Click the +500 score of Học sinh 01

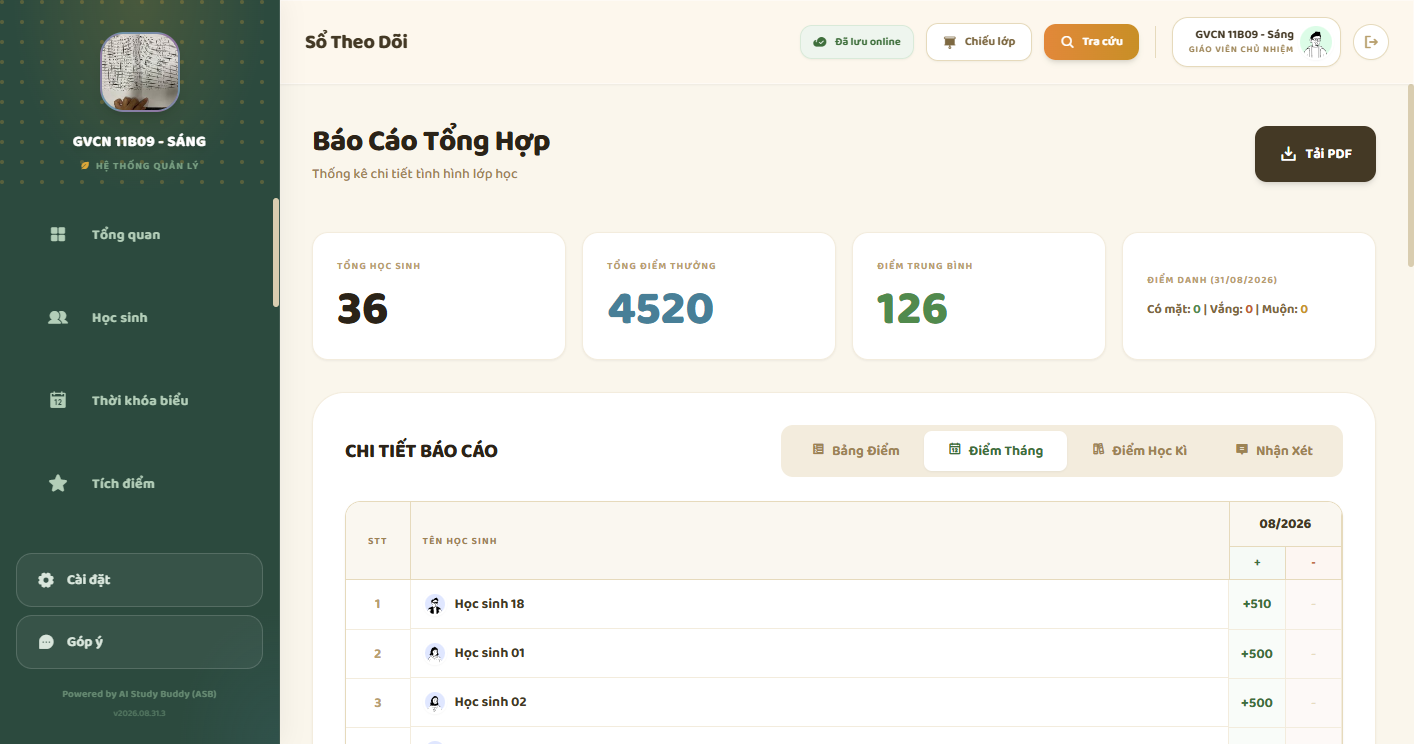click(1257, 653)
